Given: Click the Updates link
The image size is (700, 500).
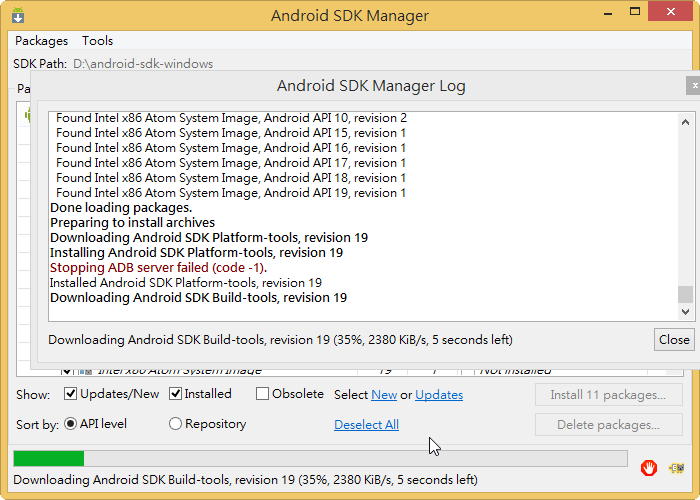Looking at the screenshot, I should click(439, 395).
